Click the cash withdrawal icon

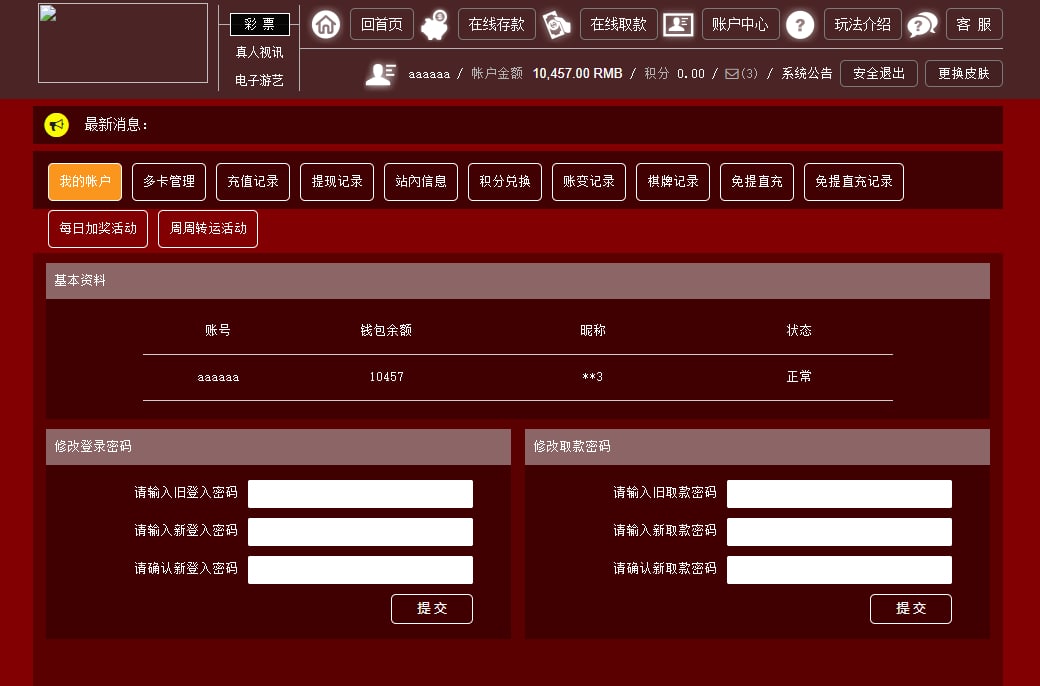[x=557, y=25]
